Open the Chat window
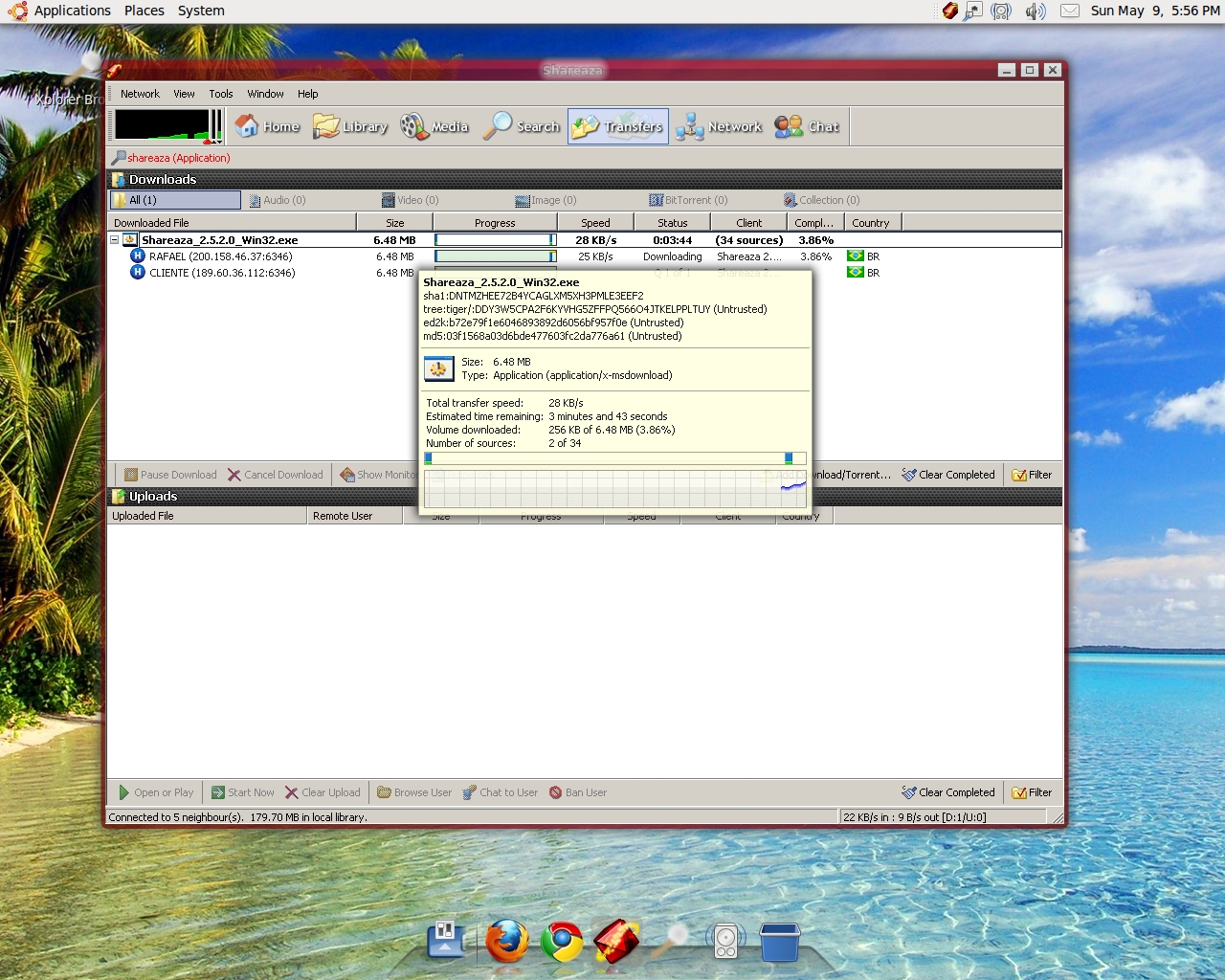Viewport: 1225px width, 980px height. click(x=807, y=126)
